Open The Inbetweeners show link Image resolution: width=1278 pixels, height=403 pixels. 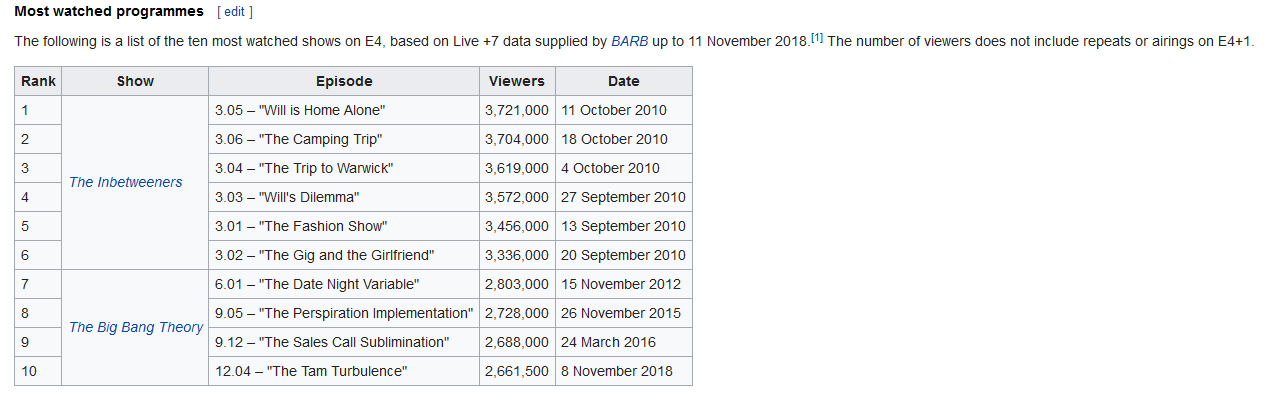point(126,182)
